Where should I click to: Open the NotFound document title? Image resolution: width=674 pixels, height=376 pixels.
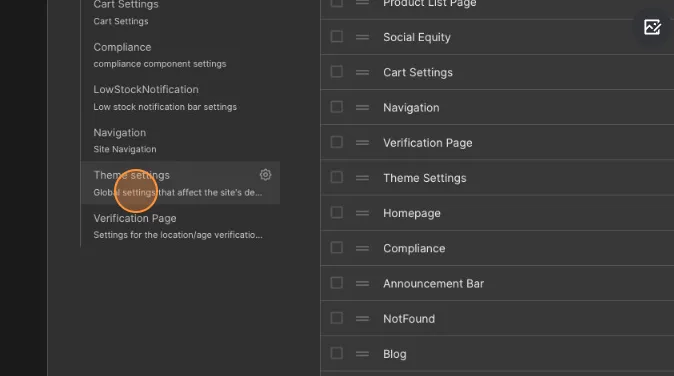tap(409, 319)
